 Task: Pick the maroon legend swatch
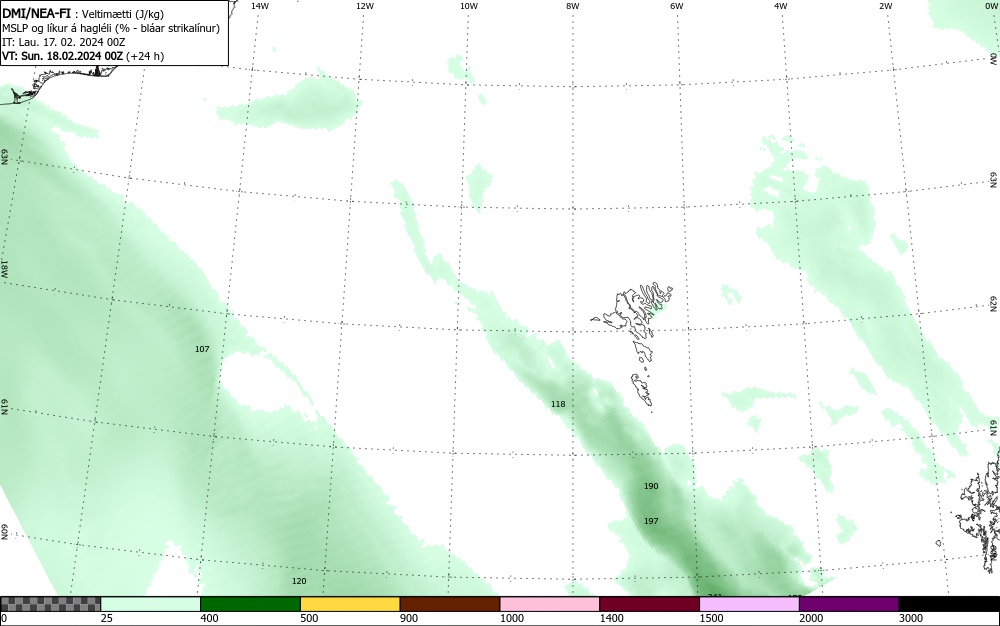649,604
